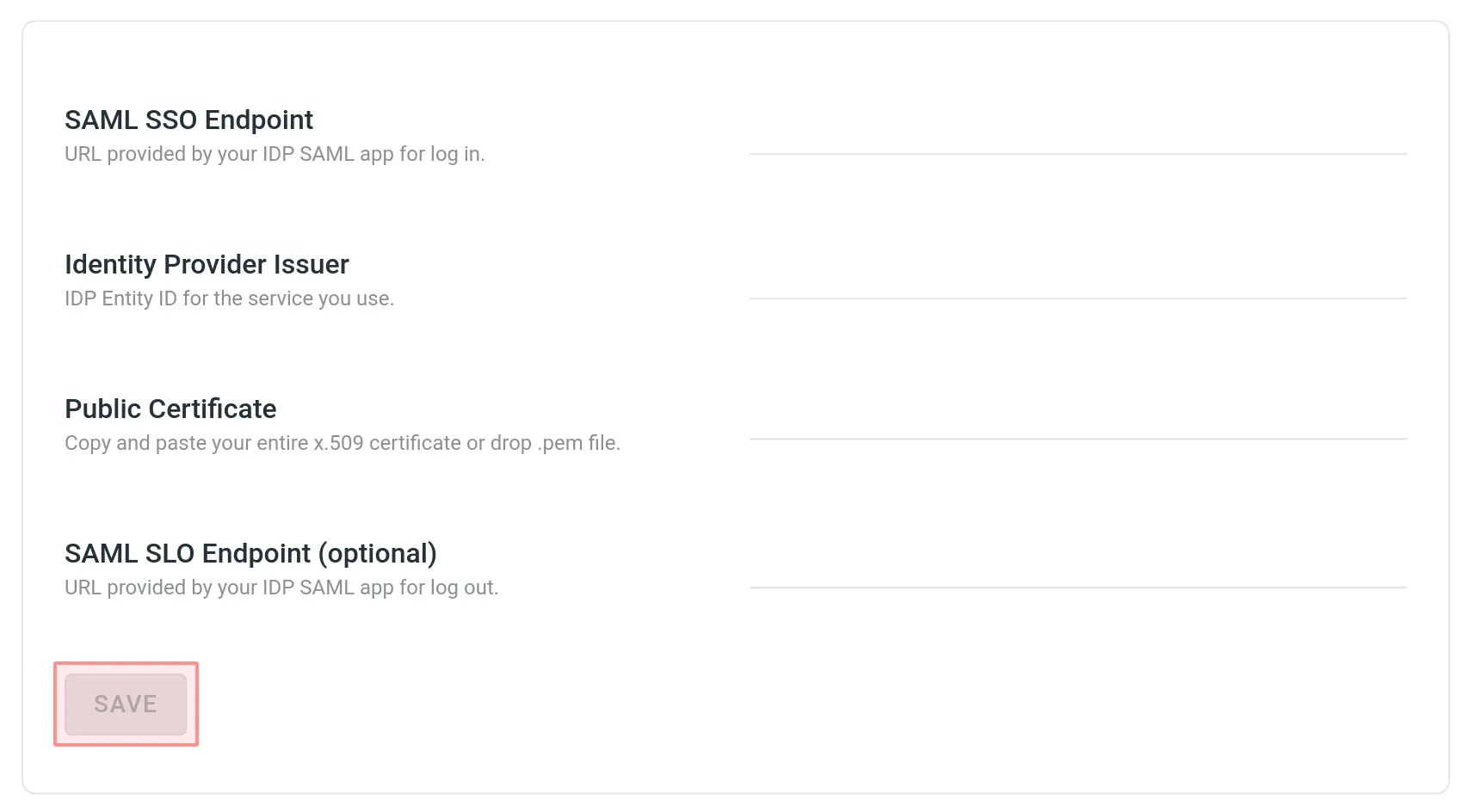The height and width of the screenshot is (812, 1481).
Task: Click the highlighted SAVE area
Action: 126,703
